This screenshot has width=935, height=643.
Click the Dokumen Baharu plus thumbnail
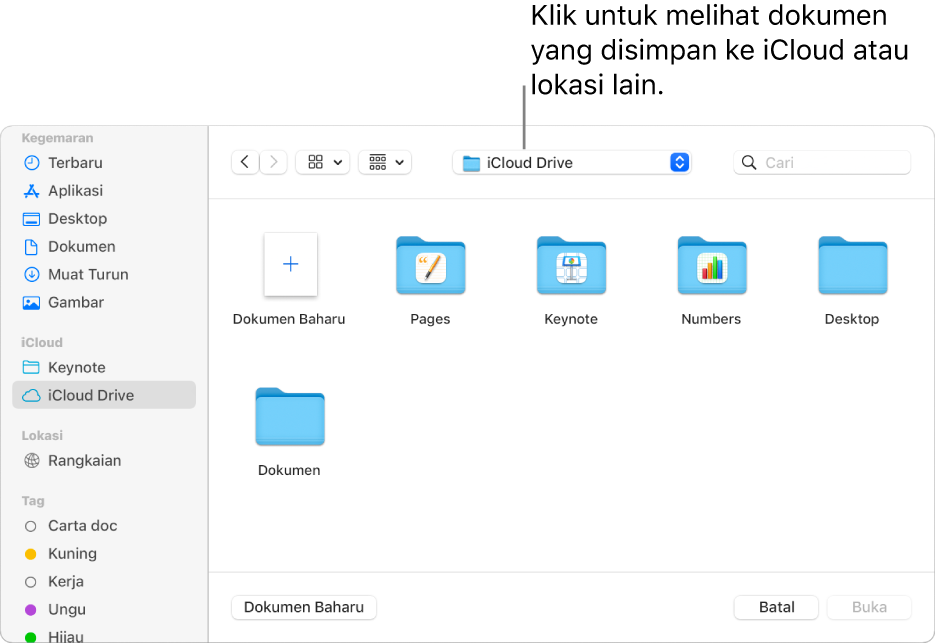[x=290, y=264]
